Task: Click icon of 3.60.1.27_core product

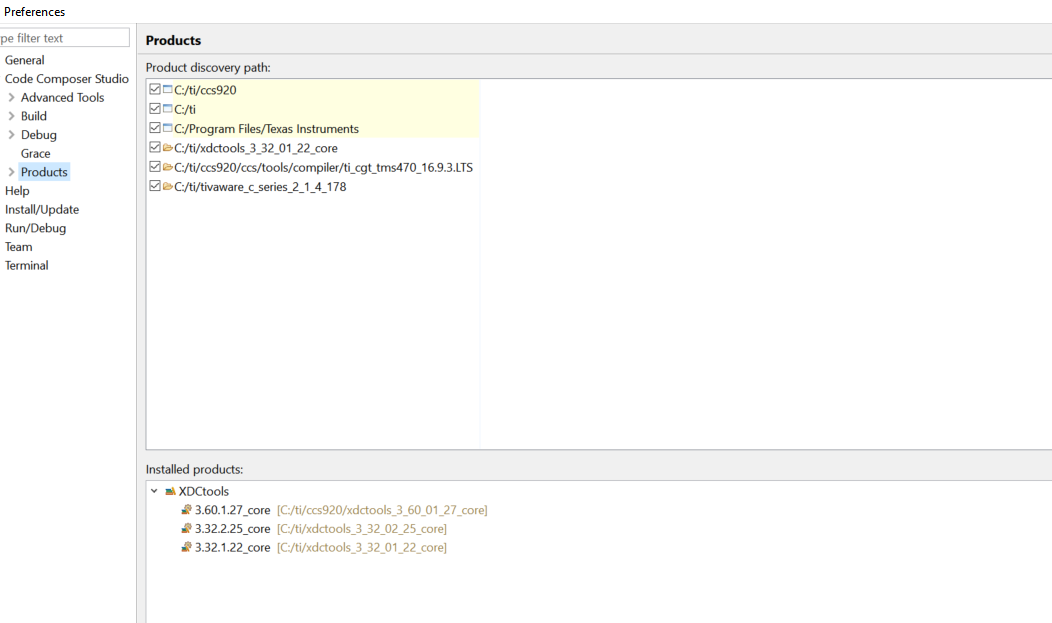Action: (x=186, y=510)
